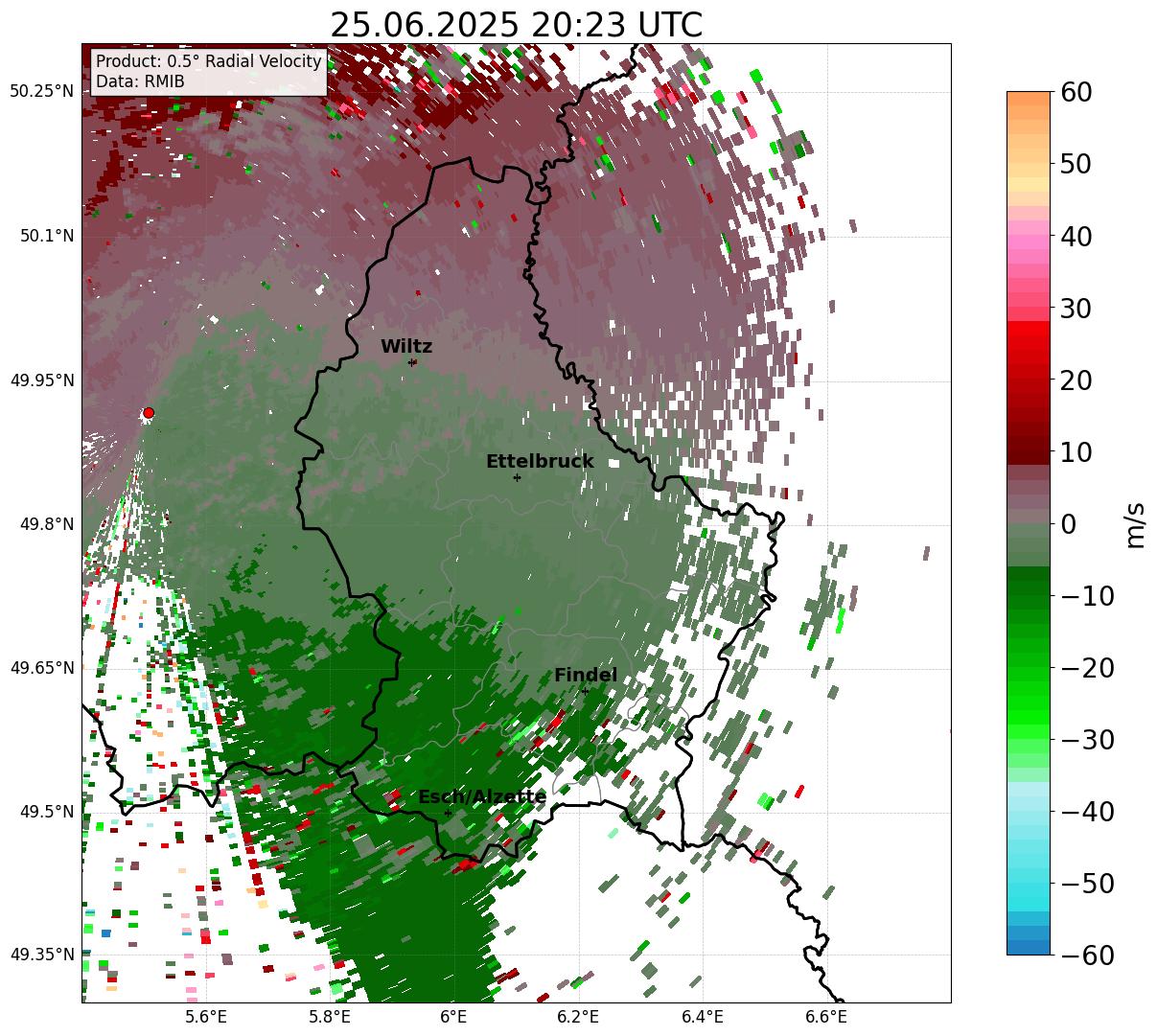This screenshot has width=1157, height=1036.
Task: Click the cross marker under Wiltz
Action: tap(412, 362)
